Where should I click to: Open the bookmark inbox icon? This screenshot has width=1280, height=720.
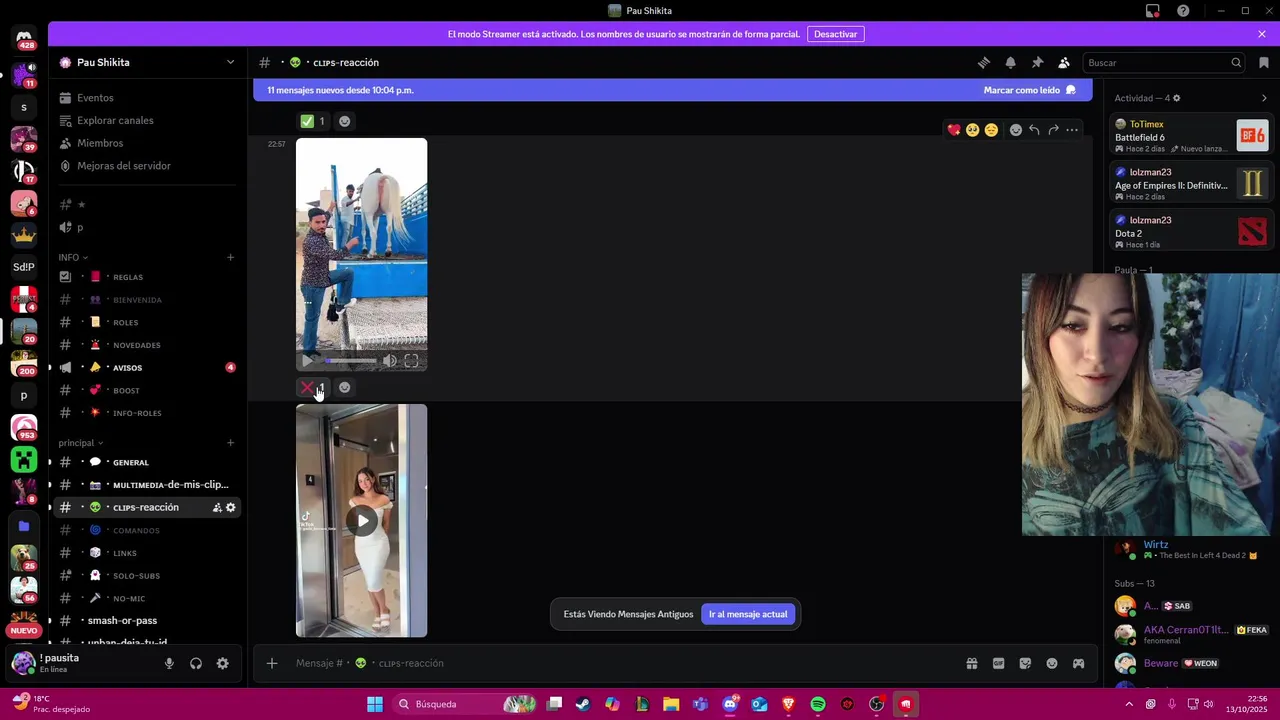point(1264,62)
